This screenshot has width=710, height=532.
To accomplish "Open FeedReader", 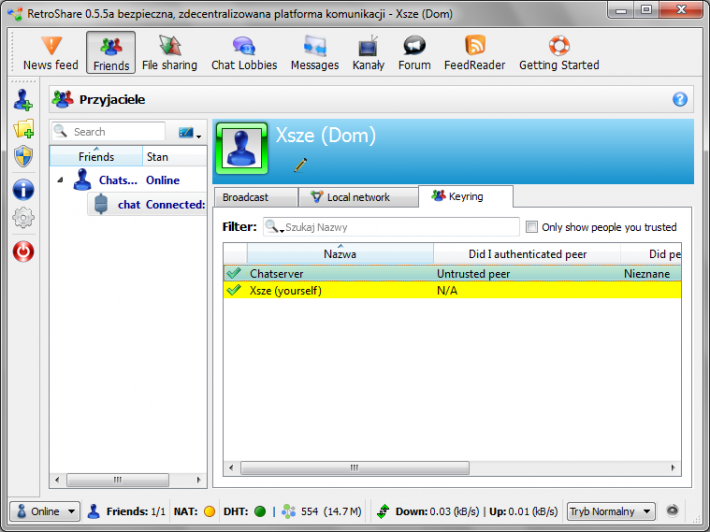I will coord(474,53).
